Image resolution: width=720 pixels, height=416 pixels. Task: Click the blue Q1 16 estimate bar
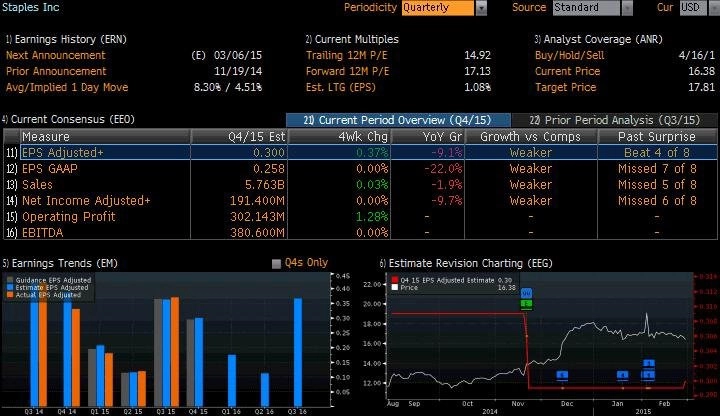pos(232,380)
